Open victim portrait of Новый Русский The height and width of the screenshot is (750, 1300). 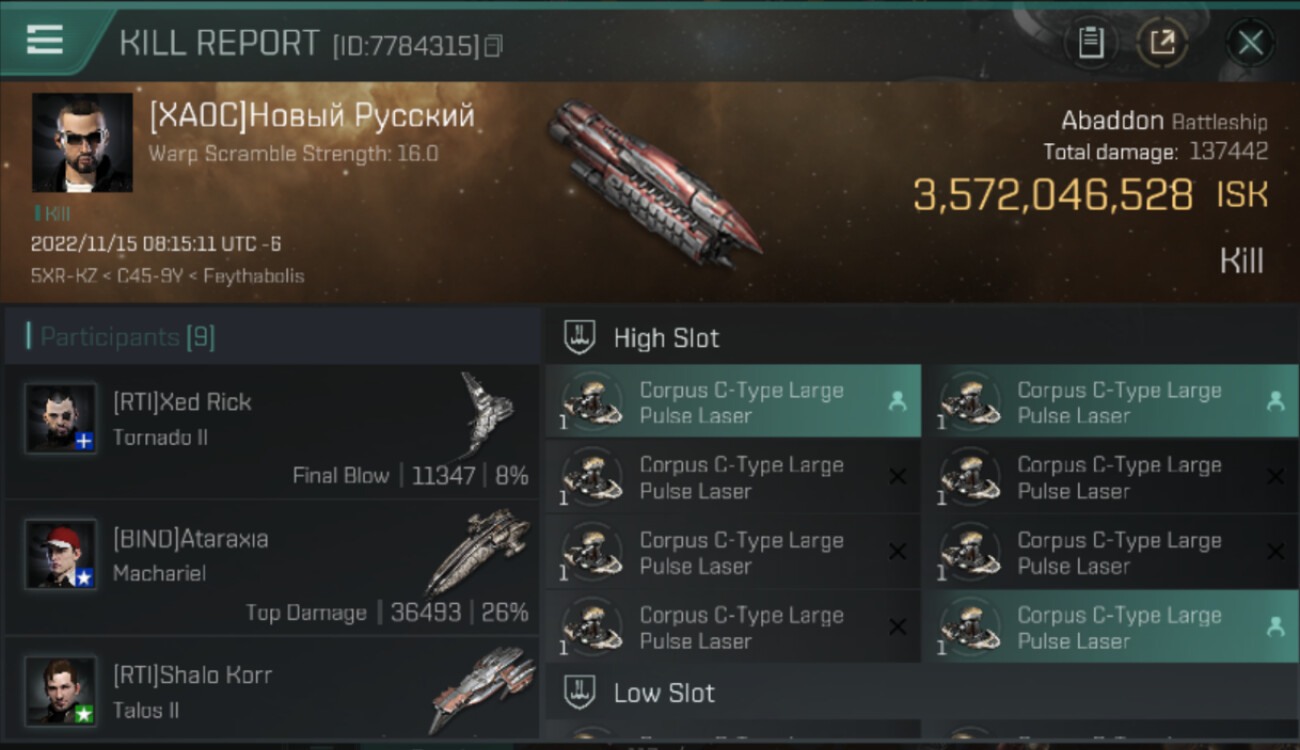pos(82,143)
